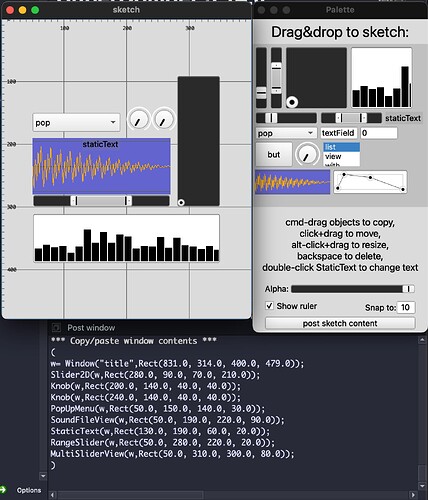Click the Window title code line
The width and height of the screenshot is (428, 500).
click(x=177, y=363)
